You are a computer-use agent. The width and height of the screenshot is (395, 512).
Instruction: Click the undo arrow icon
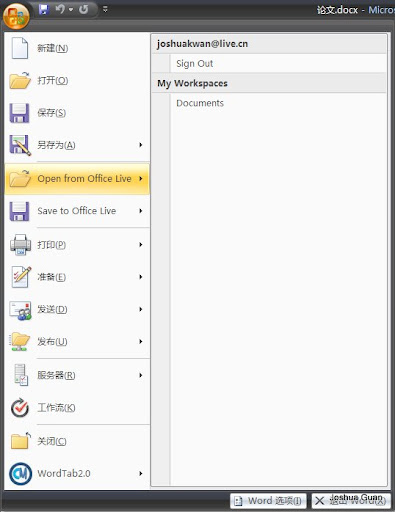tap(60, 9)
